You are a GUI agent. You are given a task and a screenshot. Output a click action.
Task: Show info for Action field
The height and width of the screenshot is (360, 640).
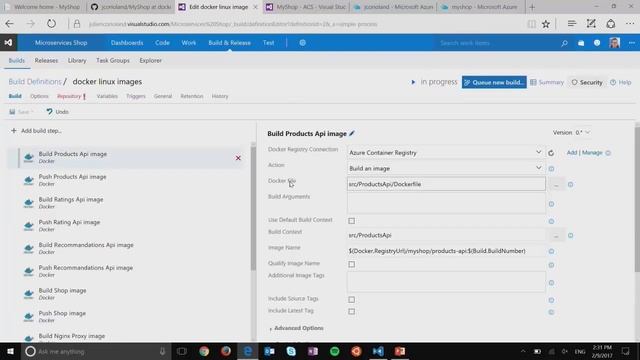pyautogui.click(x=551, y=169)
